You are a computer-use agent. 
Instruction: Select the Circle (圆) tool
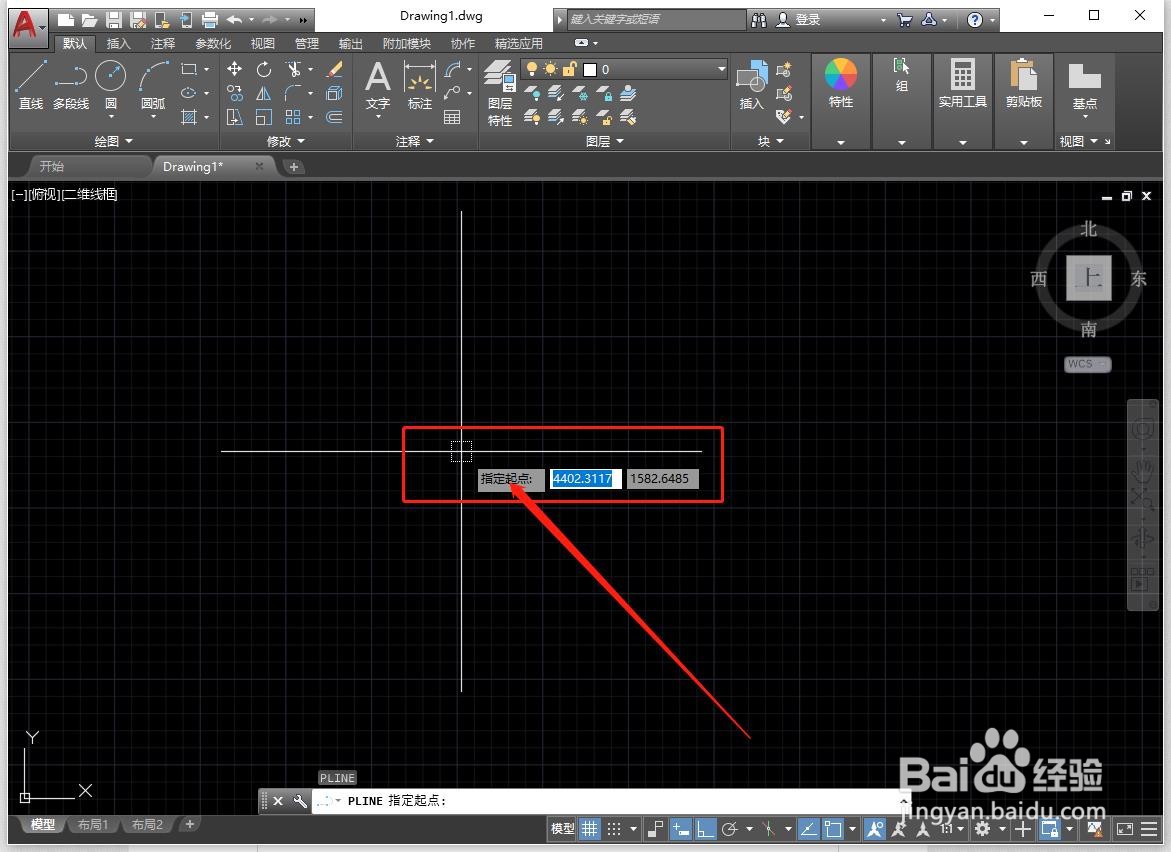111,85
